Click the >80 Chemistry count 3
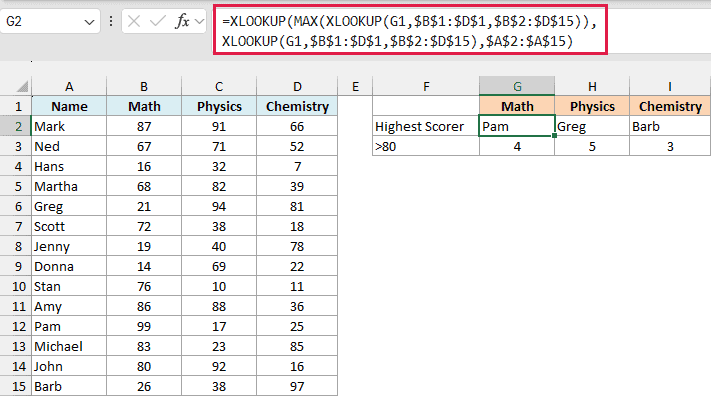The width and height of the screenshot is (711, 396). point(670,146)
